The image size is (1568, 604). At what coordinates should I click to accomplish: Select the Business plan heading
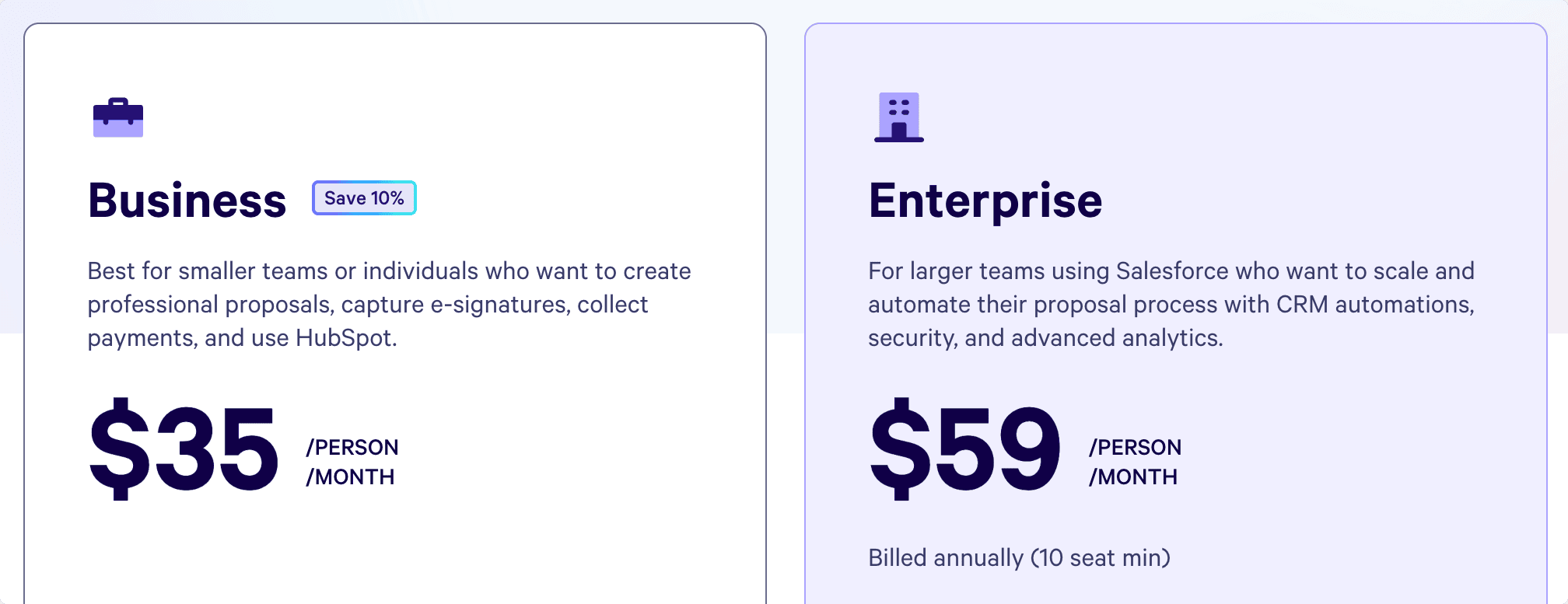coord(187,201)
